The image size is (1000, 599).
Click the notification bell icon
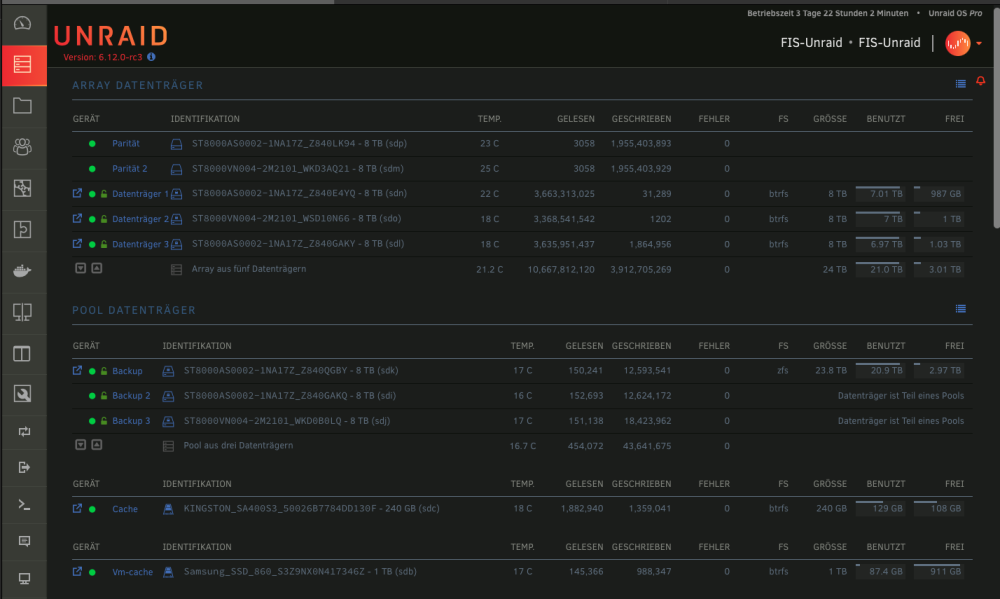pos(981,81)
